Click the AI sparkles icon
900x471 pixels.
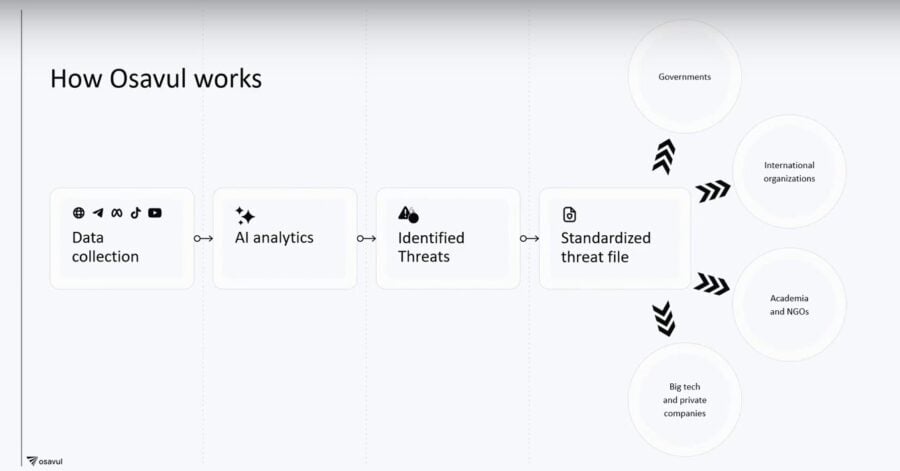[x=245, y=216]
